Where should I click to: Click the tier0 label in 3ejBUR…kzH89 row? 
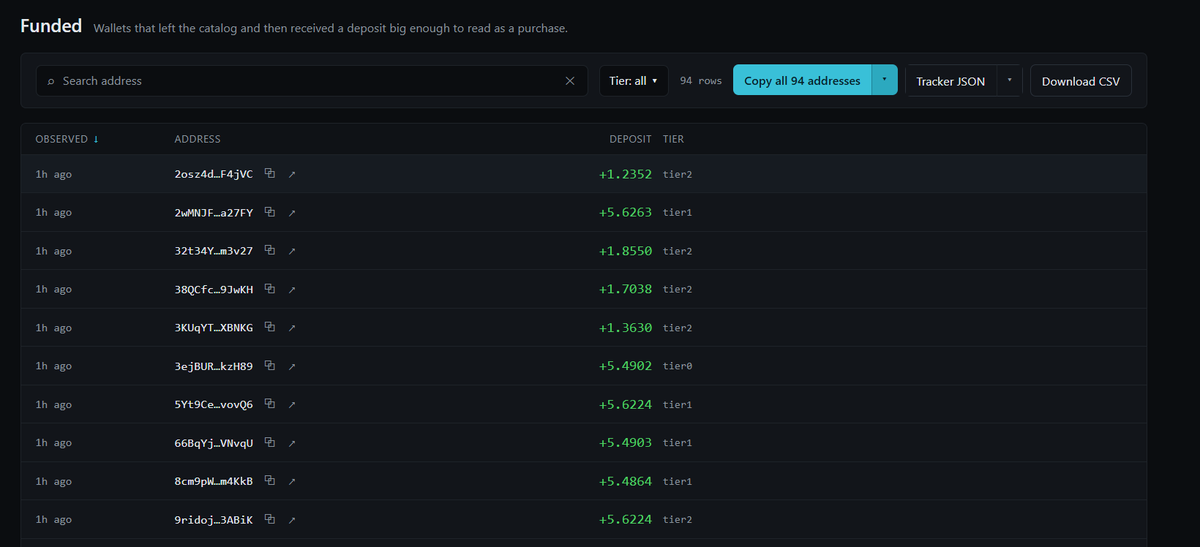[x=678, y=366]
